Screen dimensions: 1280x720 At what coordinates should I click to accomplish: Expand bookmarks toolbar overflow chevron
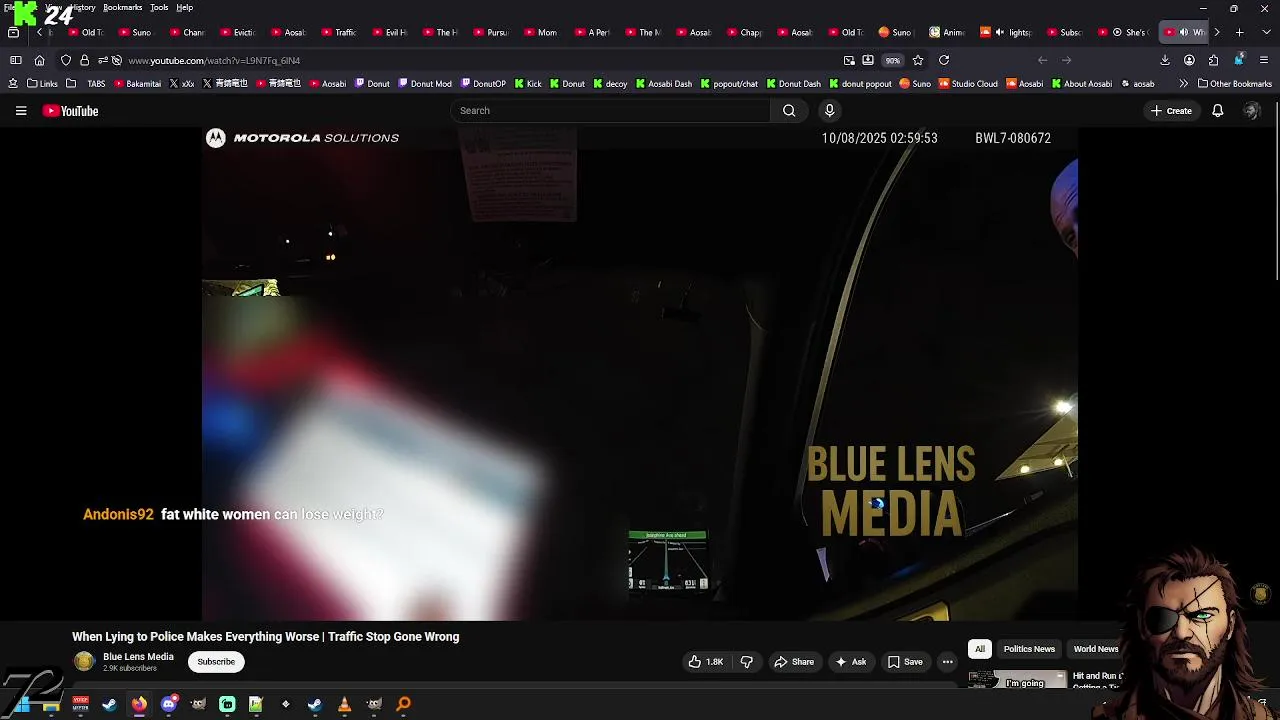click(1184, 84)
